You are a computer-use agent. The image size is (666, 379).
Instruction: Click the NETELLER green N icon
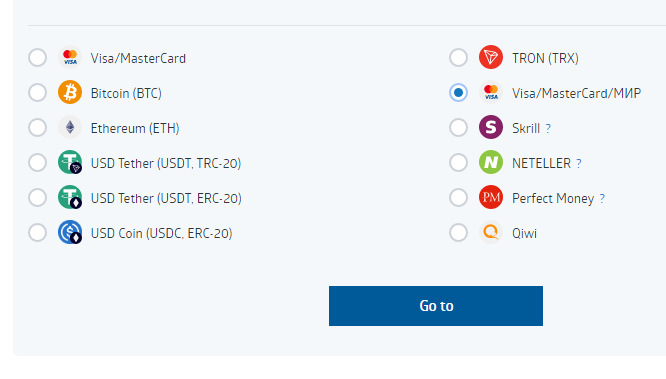pyautogui.click(x=491, y=162)
